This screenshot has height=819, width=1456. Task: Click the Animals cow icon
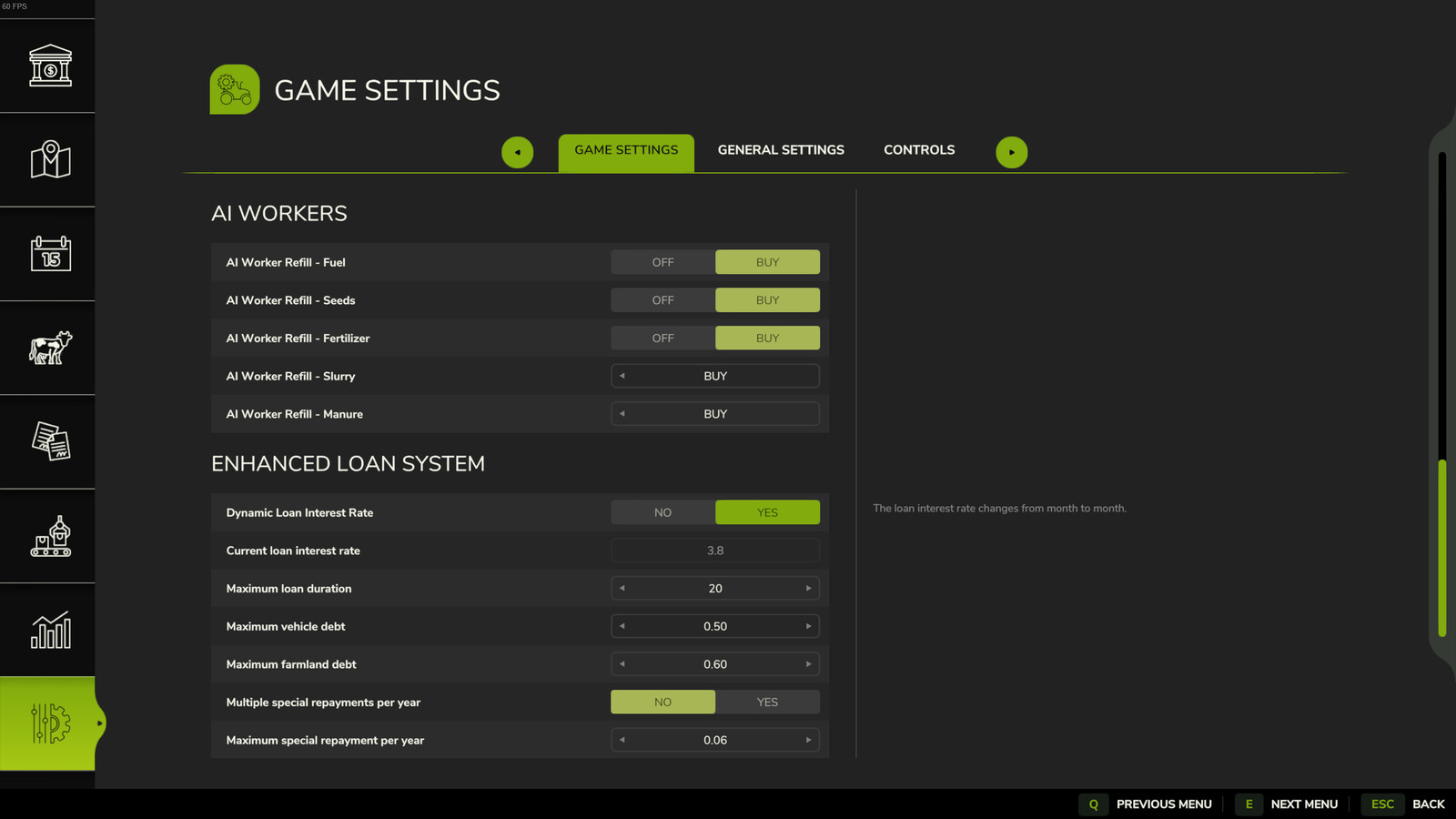tap(48, 349)
